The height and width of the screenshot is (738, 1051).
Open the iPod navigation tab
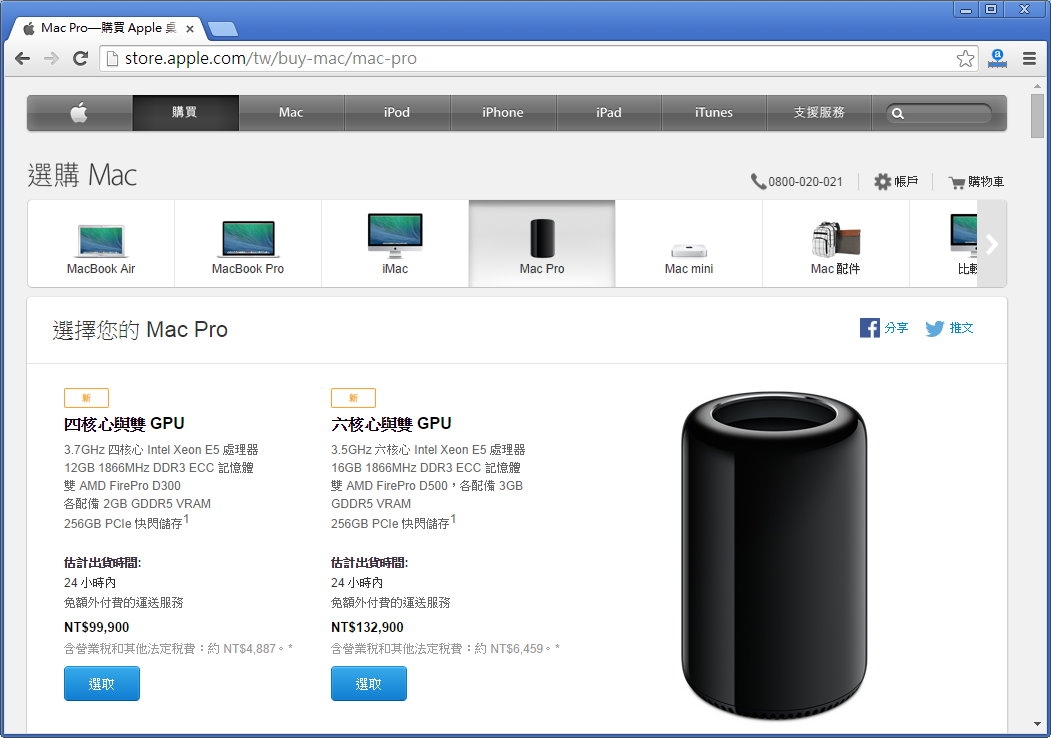[397, 113]
